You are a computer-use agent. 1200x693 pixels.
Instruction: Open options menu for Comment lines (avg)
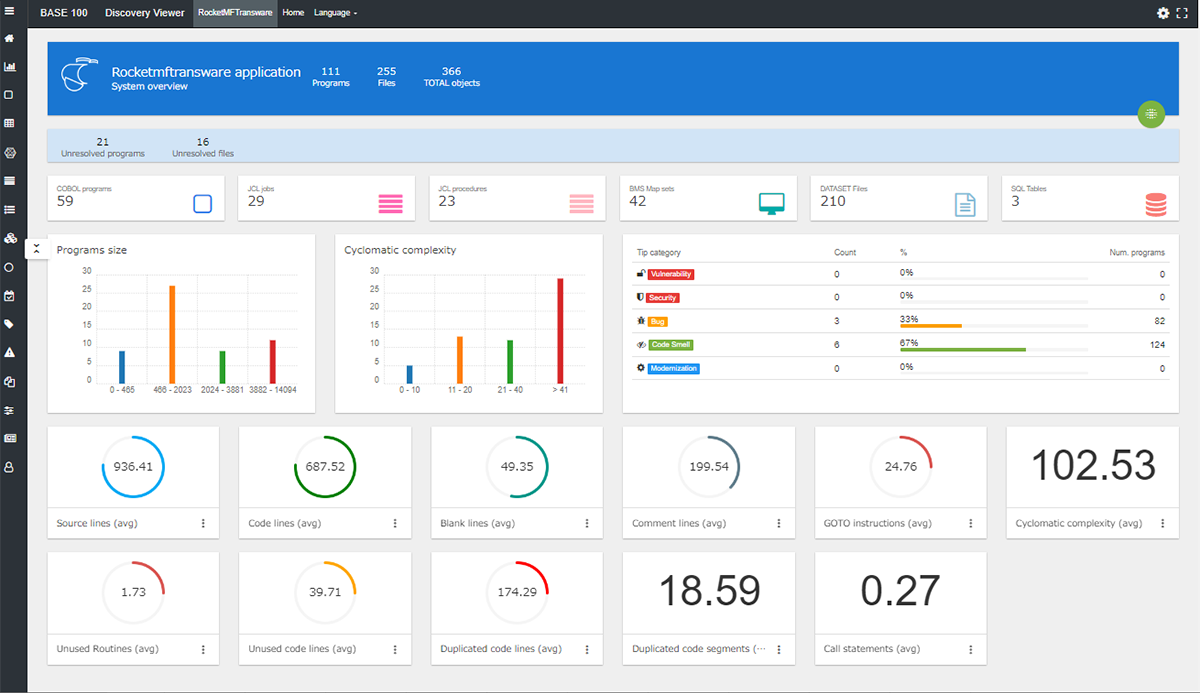point(779,523)
